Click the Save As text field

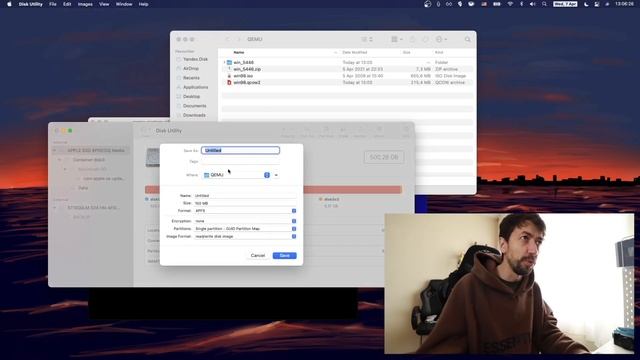tap(240, 150)
